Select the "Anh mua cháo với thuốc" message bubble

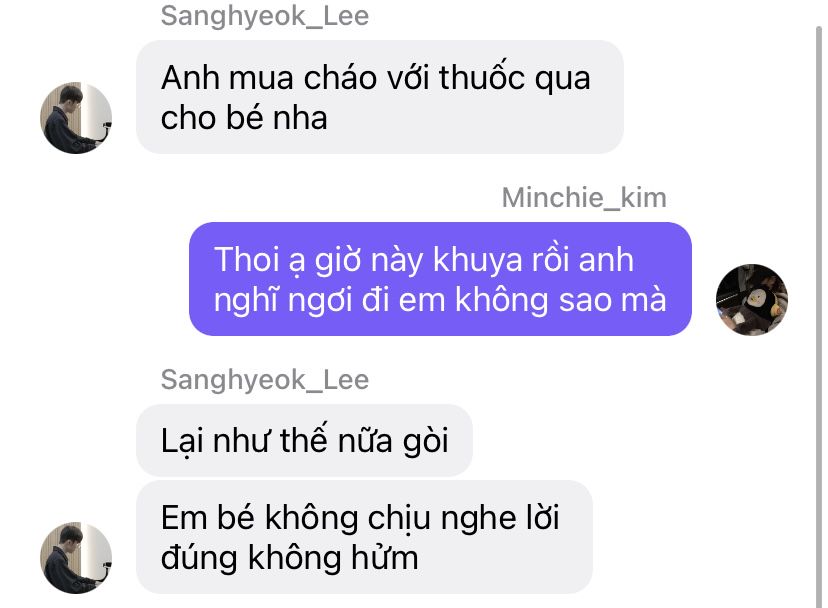point(380,97)
